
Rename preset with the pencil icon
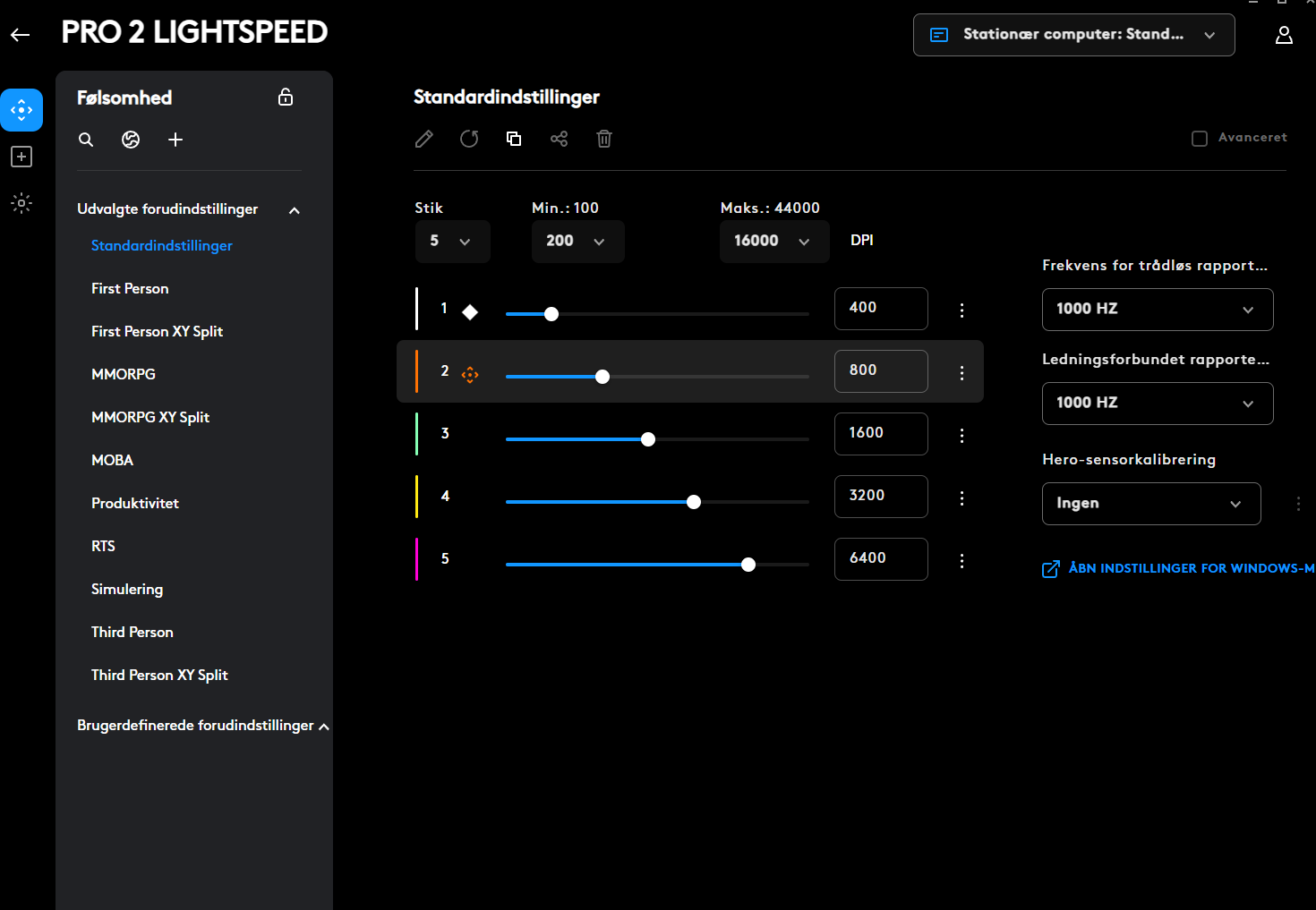click(424, 139)
